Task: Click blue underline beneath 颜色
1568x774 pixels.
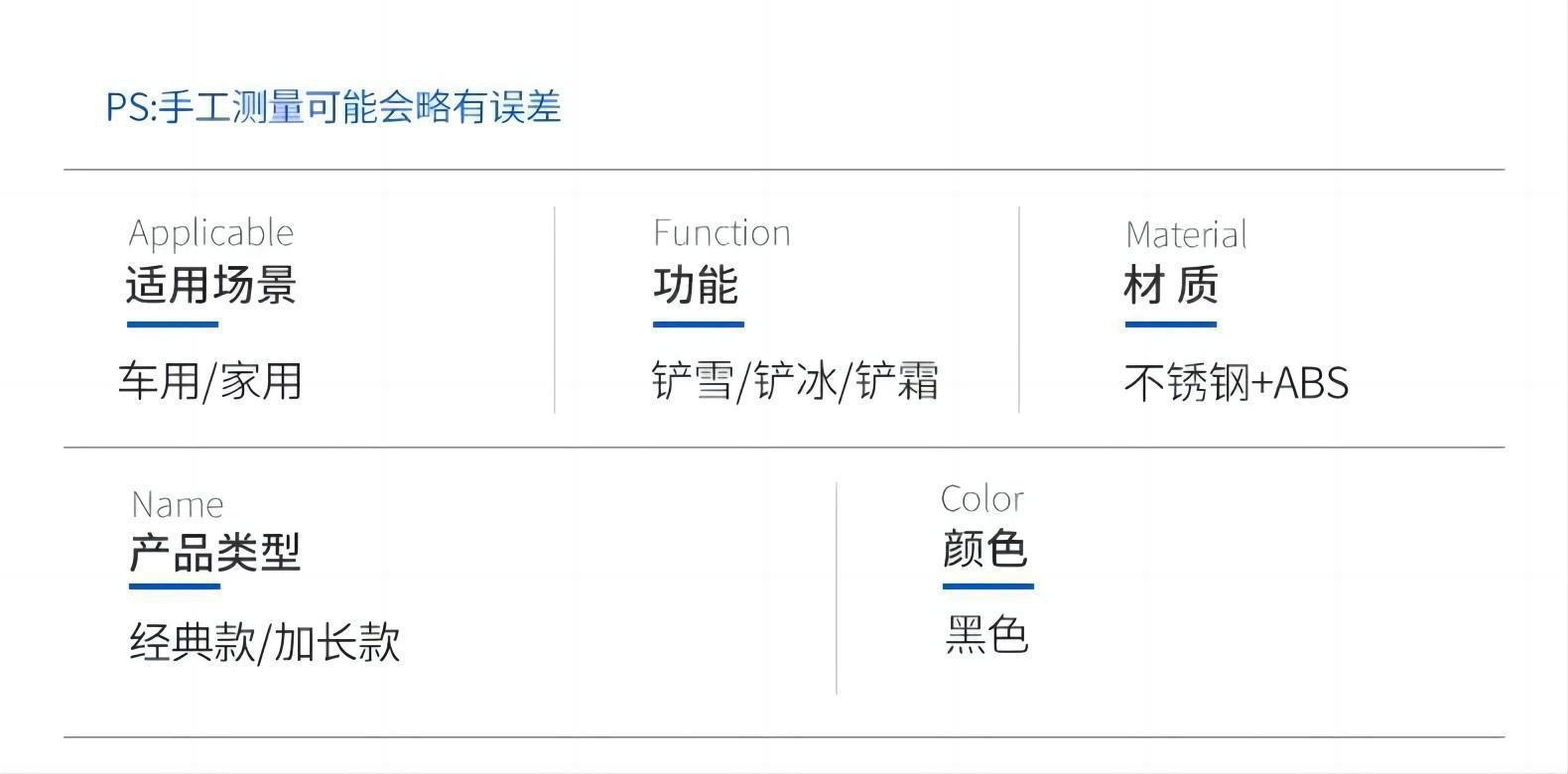Action: 988,585
